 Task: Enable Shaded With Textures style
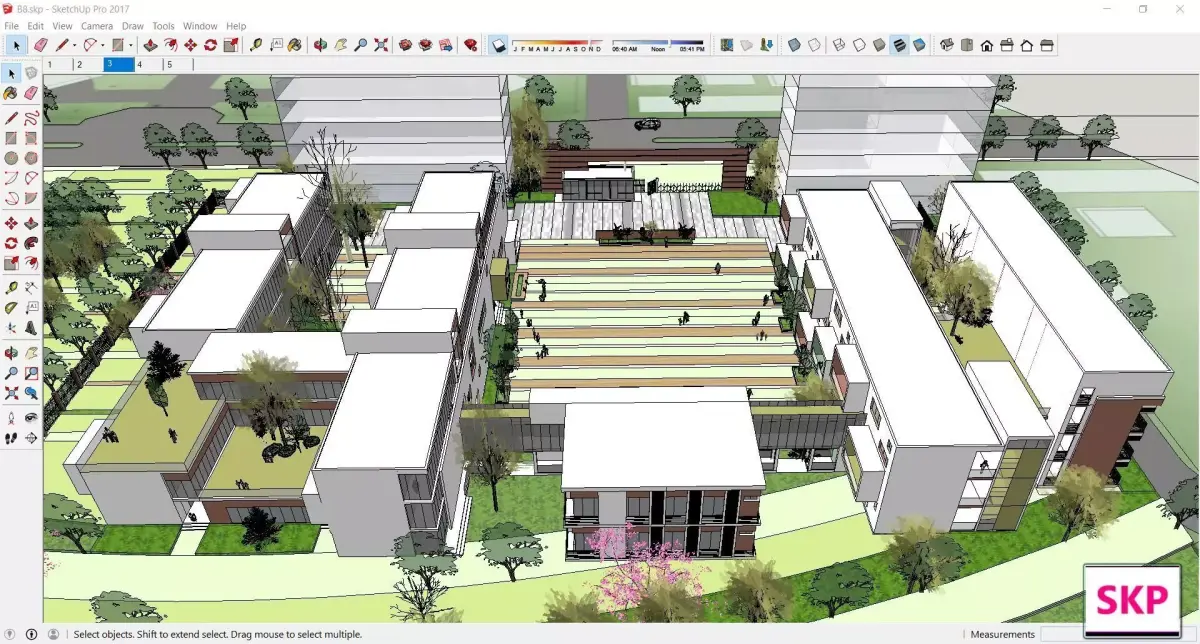pos(899,45)
